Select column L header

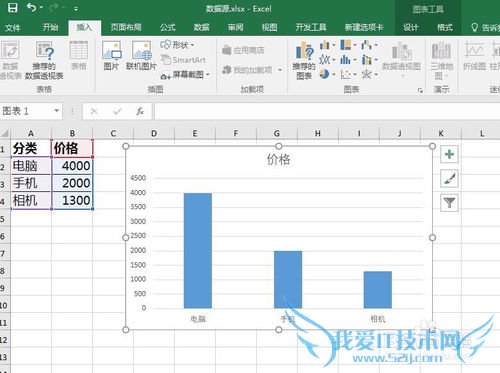click(x=481, y=134)
